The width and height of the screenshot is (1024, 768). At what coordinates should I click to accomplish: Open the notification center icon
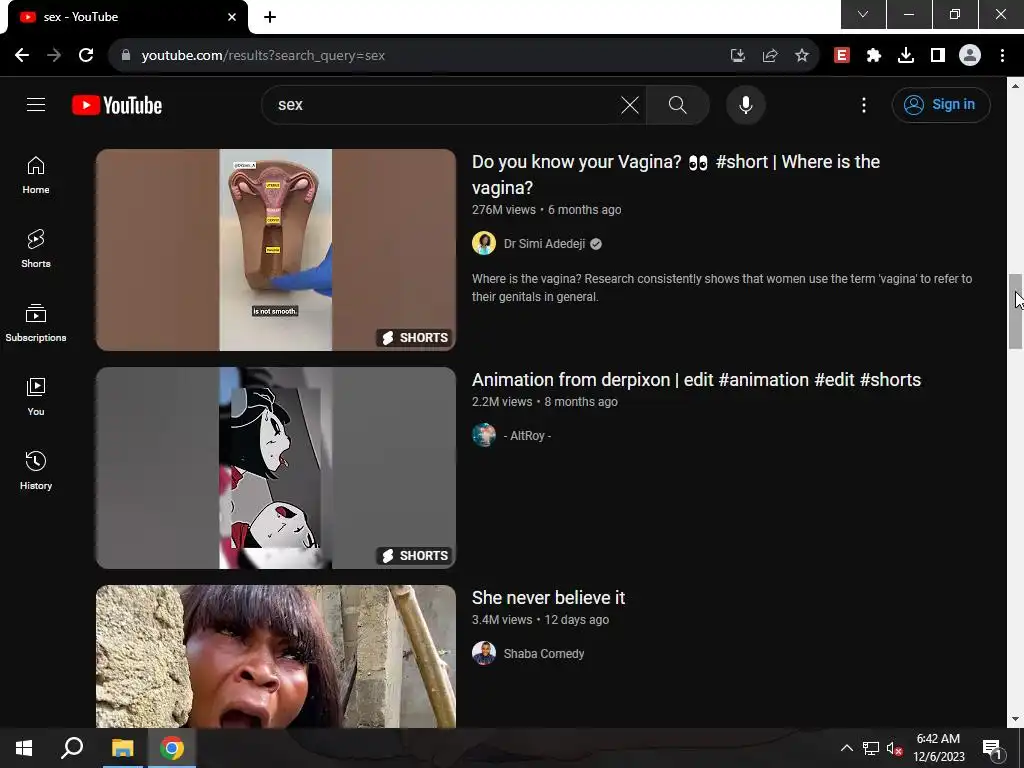(992, 748)
